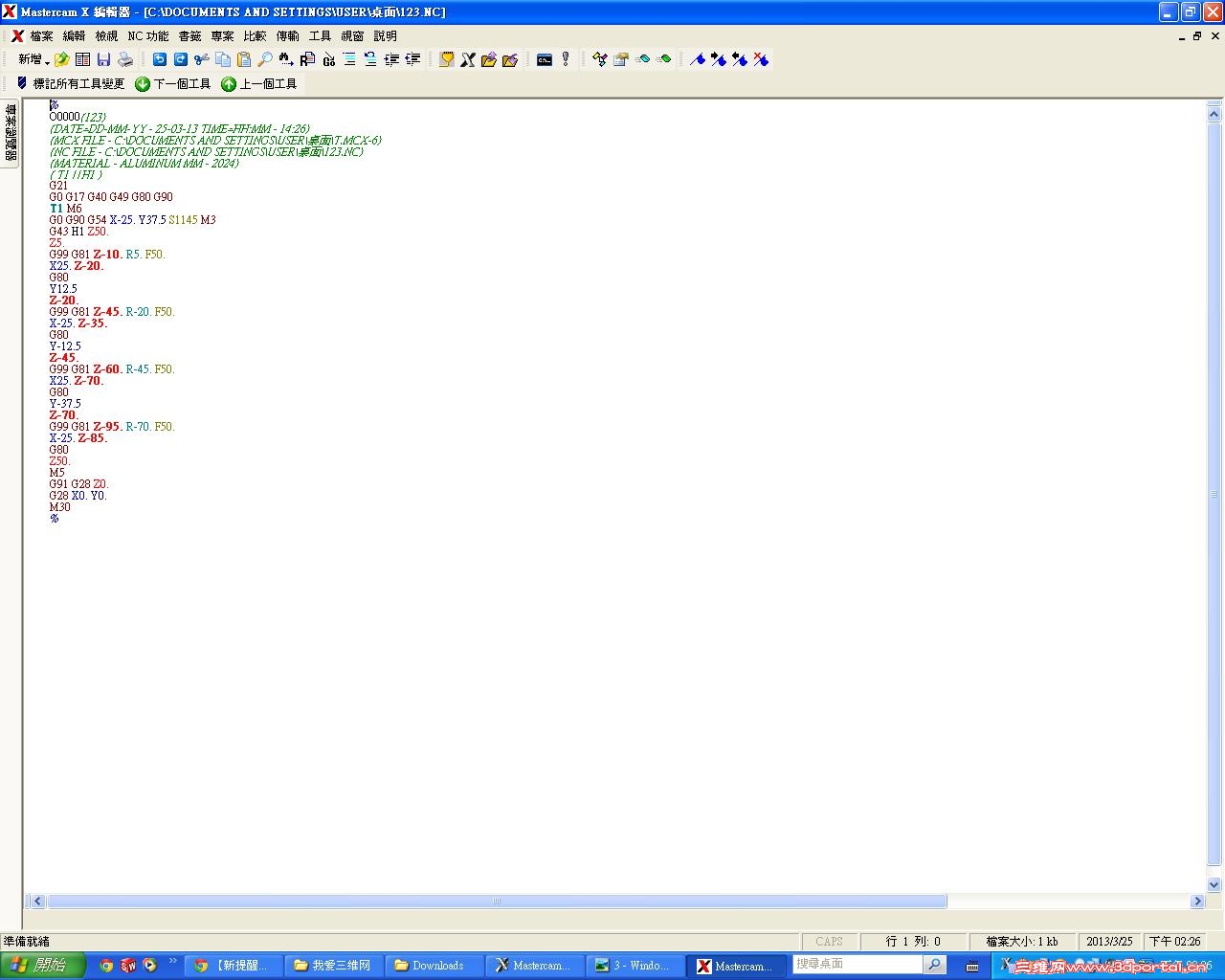Click the open file icon with pencil
Viewport: 1225px width, 980px height.
click(62, 59)
